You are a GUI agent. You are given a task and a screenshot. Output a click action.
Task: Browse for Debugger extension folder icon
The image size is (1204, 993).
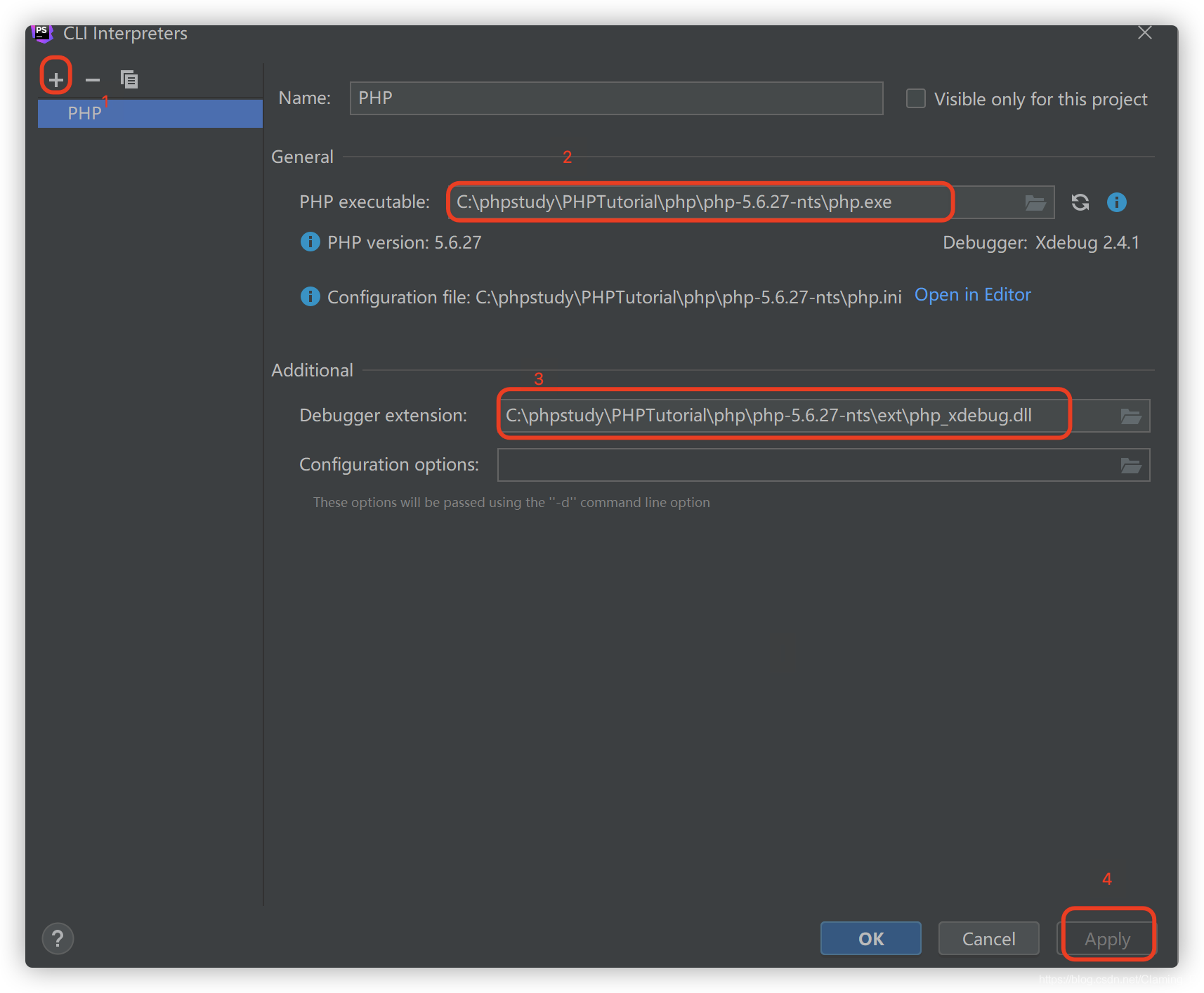click(x=1131, y=416)
